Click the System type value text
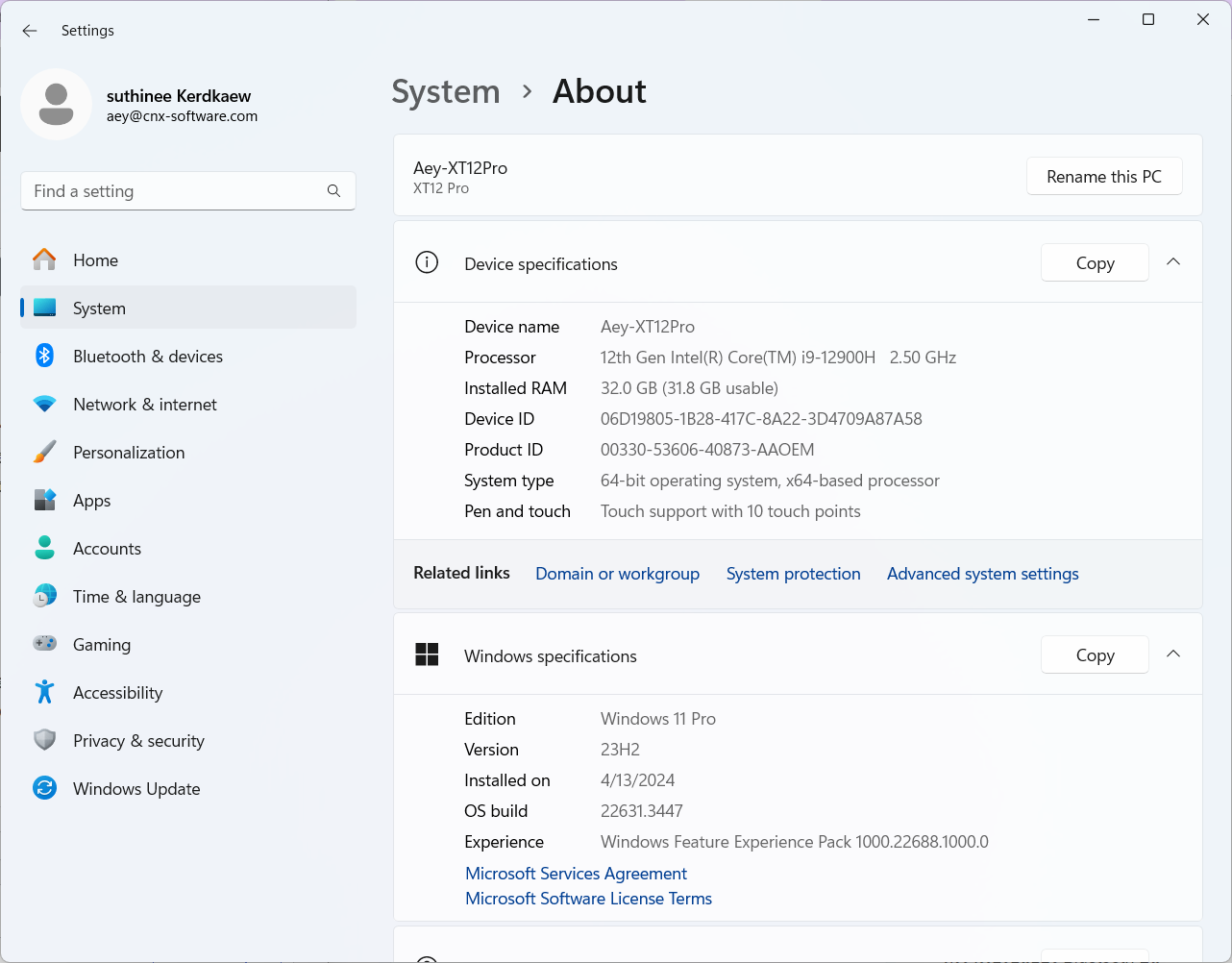This screenshot has width=1232, height=963. pos(770,481)
